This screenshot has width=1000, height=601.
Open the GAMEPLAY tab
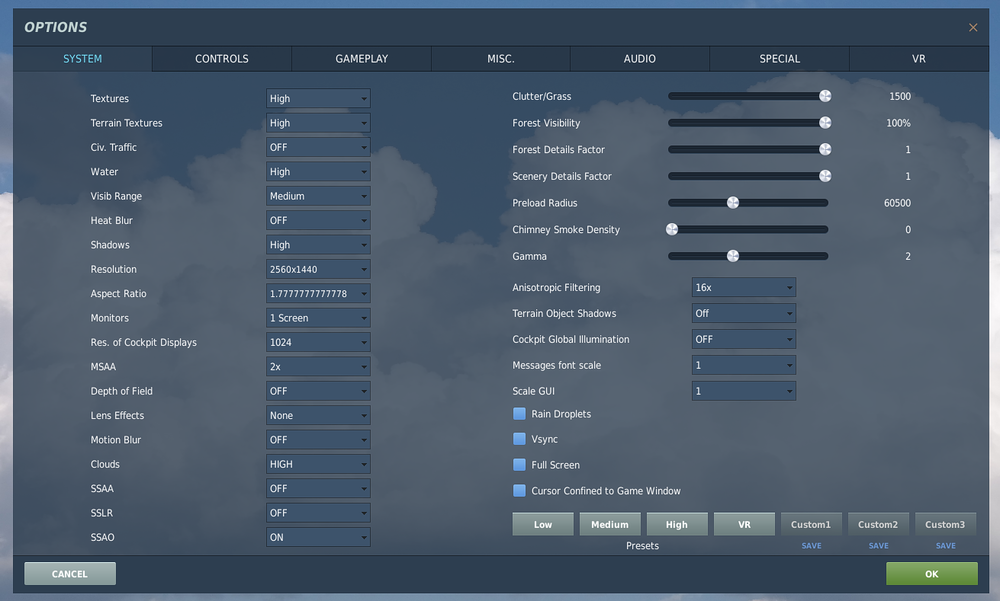pos(362,59)
